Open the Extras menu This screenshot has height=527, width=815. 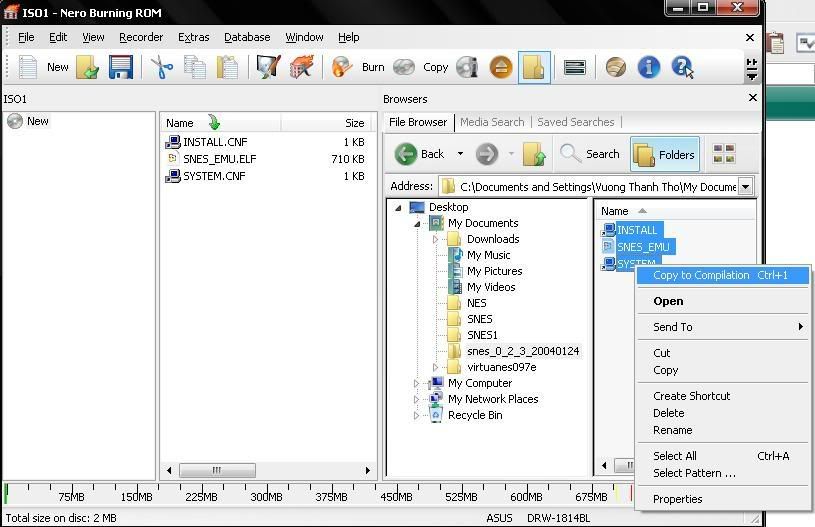coord(193,37)
